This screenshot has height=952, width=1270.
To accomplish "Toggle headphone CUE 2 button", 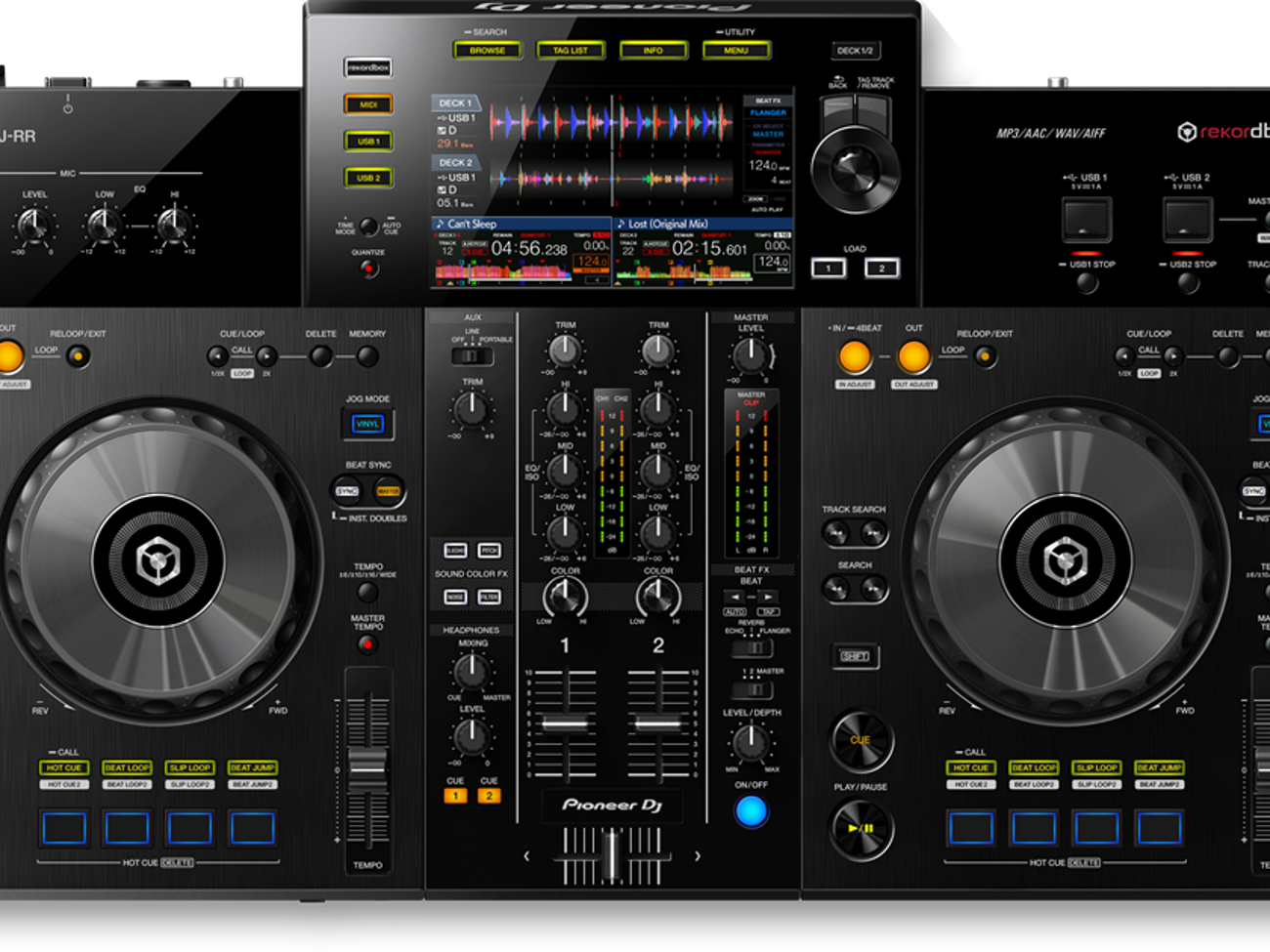I will click(489, 796).
